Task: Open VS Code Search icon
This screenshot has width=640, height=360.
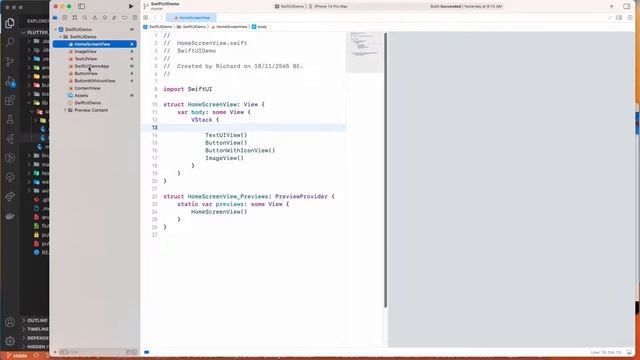Action: [10, 42]
